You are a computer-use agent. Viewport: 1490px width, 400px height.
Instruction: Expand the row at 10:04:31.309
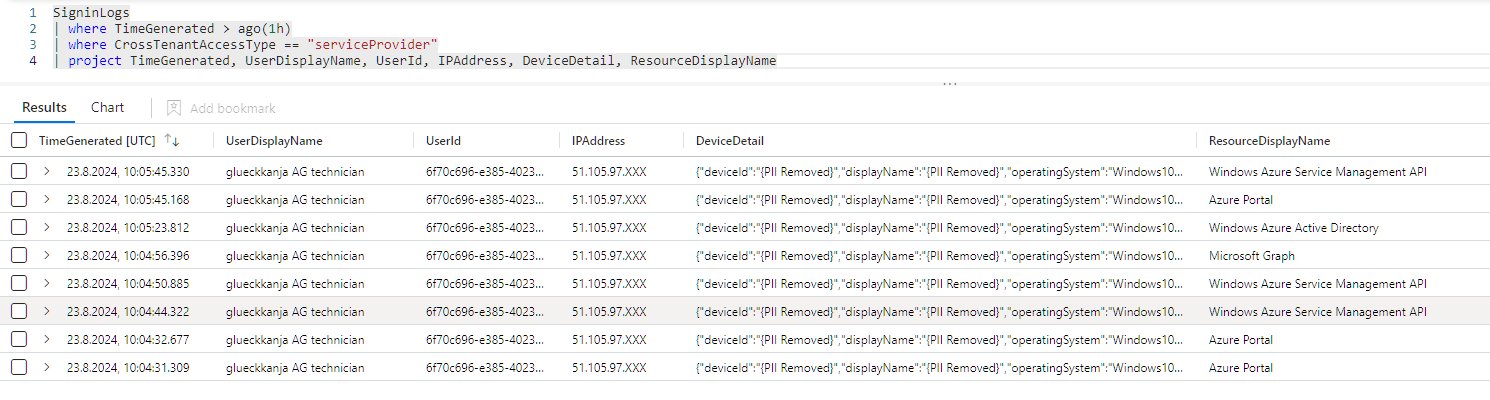tap(46, 367)
